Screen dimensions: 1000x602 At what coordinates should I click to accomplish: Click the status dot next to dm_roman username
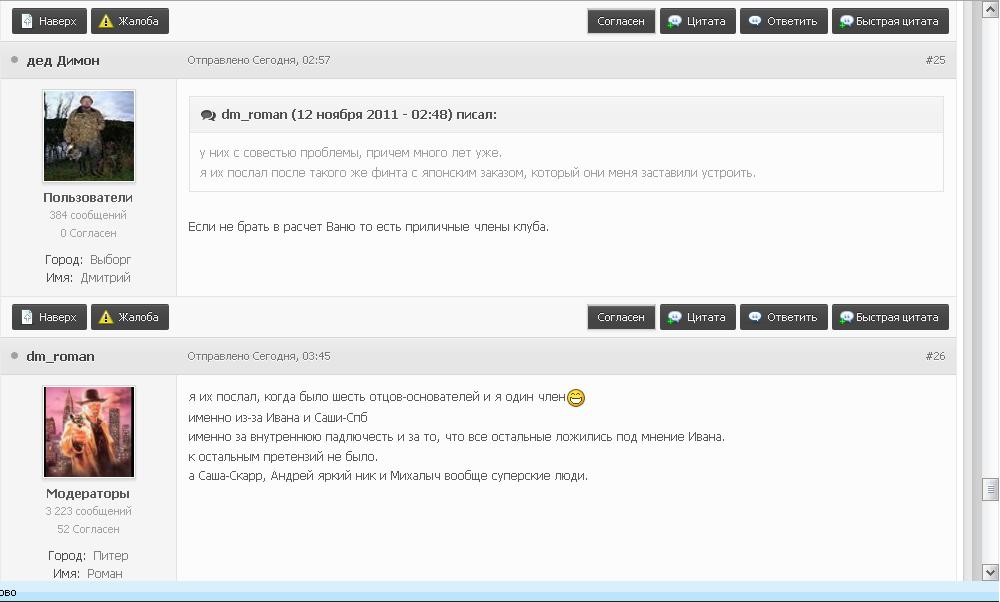(x=15, y=356)
